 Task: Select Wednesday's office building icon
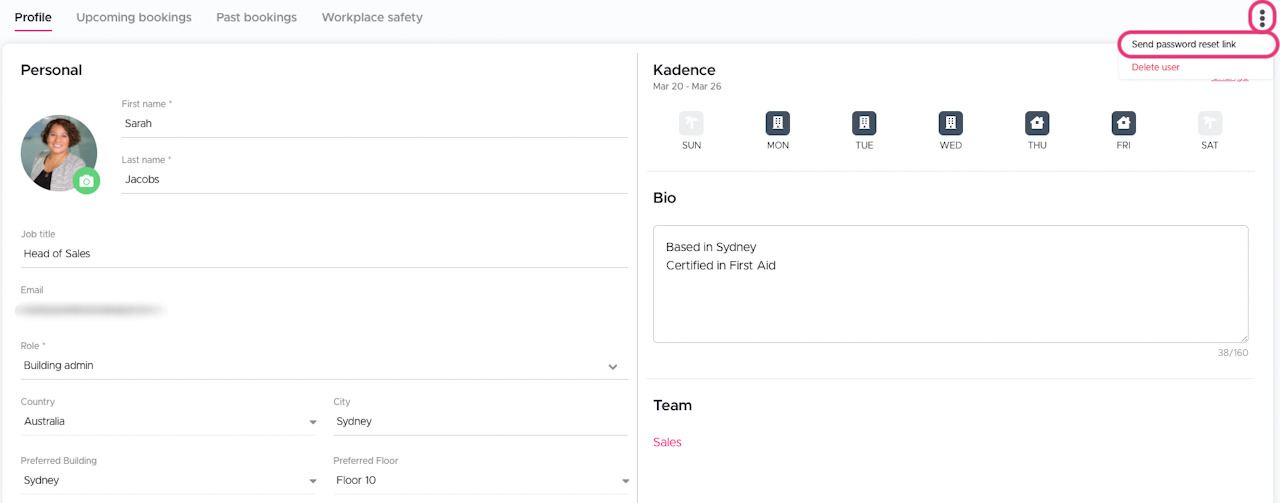click(951, 123)
